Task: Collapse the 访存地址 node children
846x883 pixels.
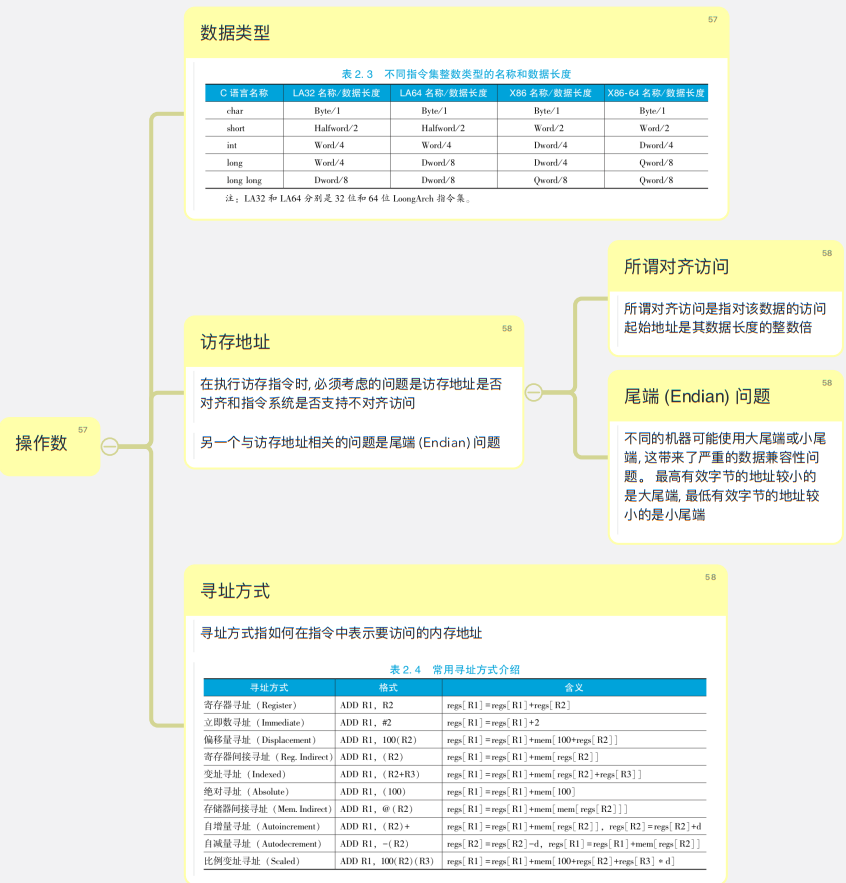Action: coord(533,392)
